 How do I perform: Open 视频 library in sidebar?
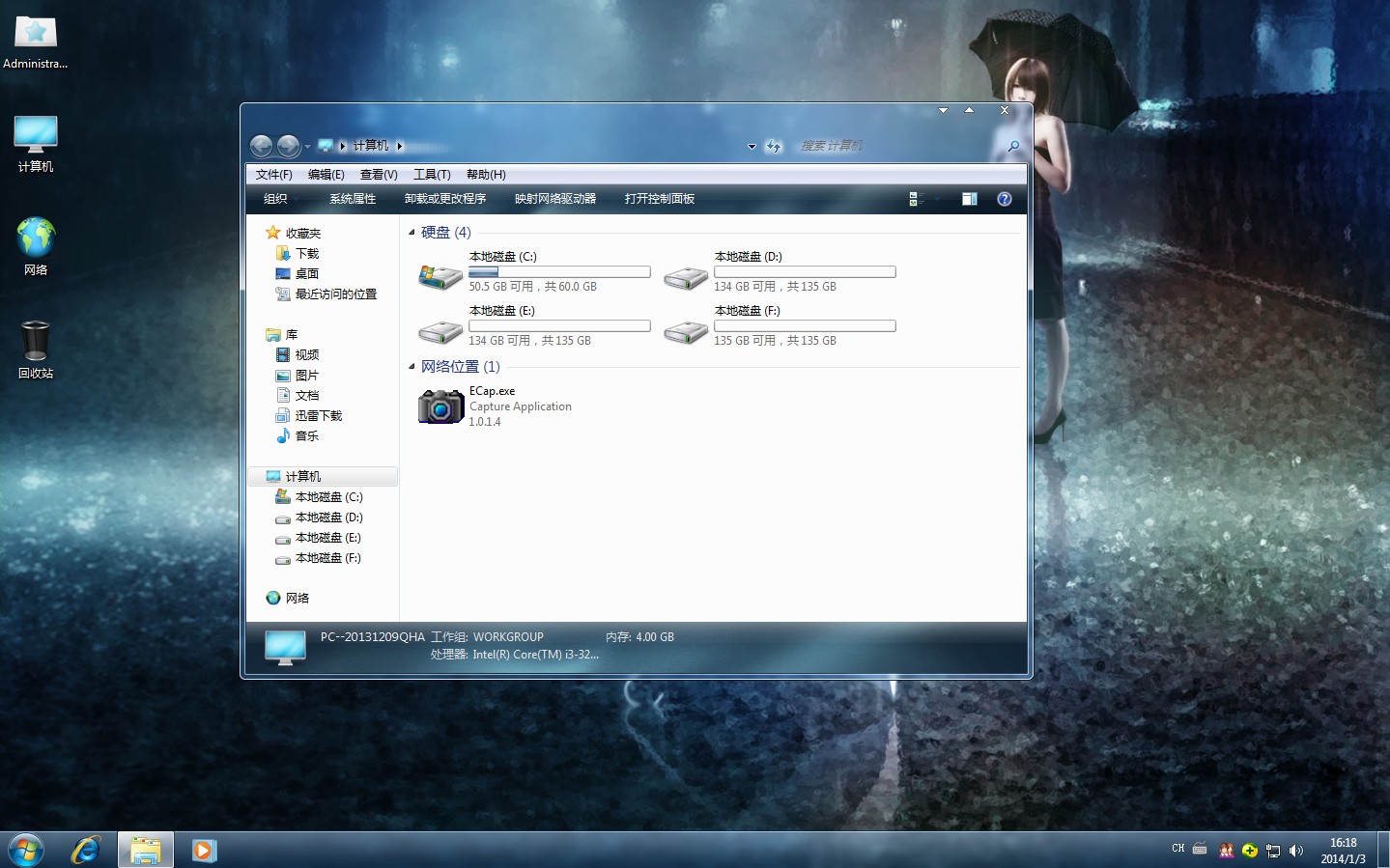(298, 354)
